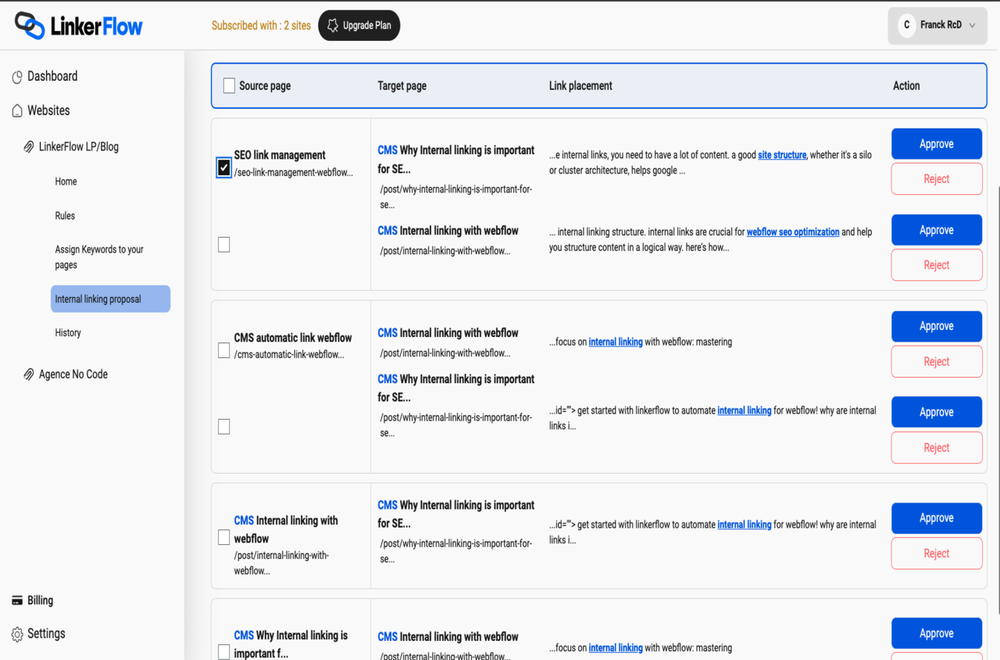Open Settings via the gear icon

(16, 633)
